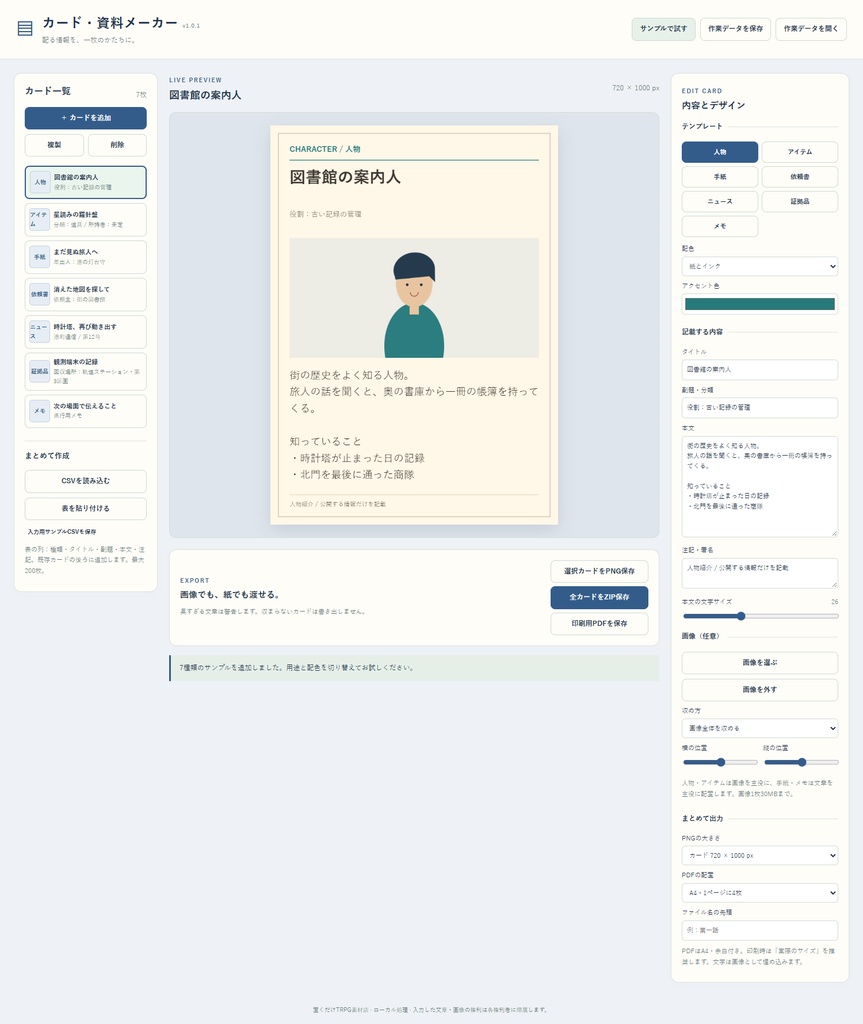Click the 依頼書 badge on 消えた地図を探して row
The width and height of the screenshot is (863, 1024).
click(40, 294)
